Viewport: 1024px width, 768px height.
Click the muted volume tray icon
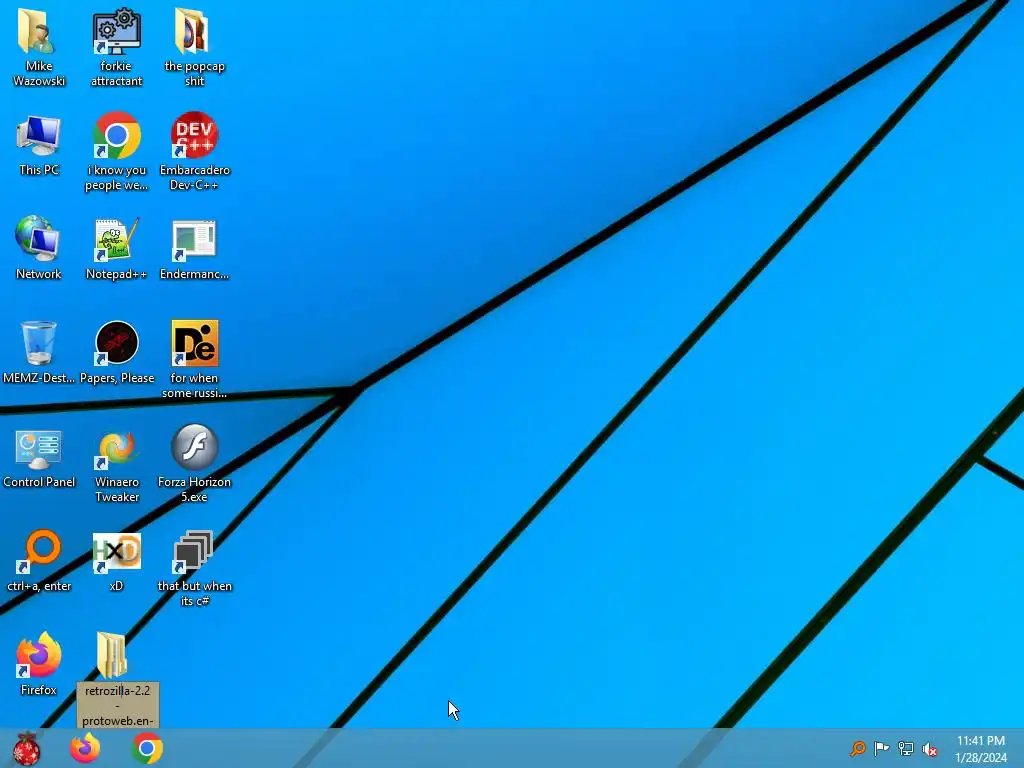(930, 748)
